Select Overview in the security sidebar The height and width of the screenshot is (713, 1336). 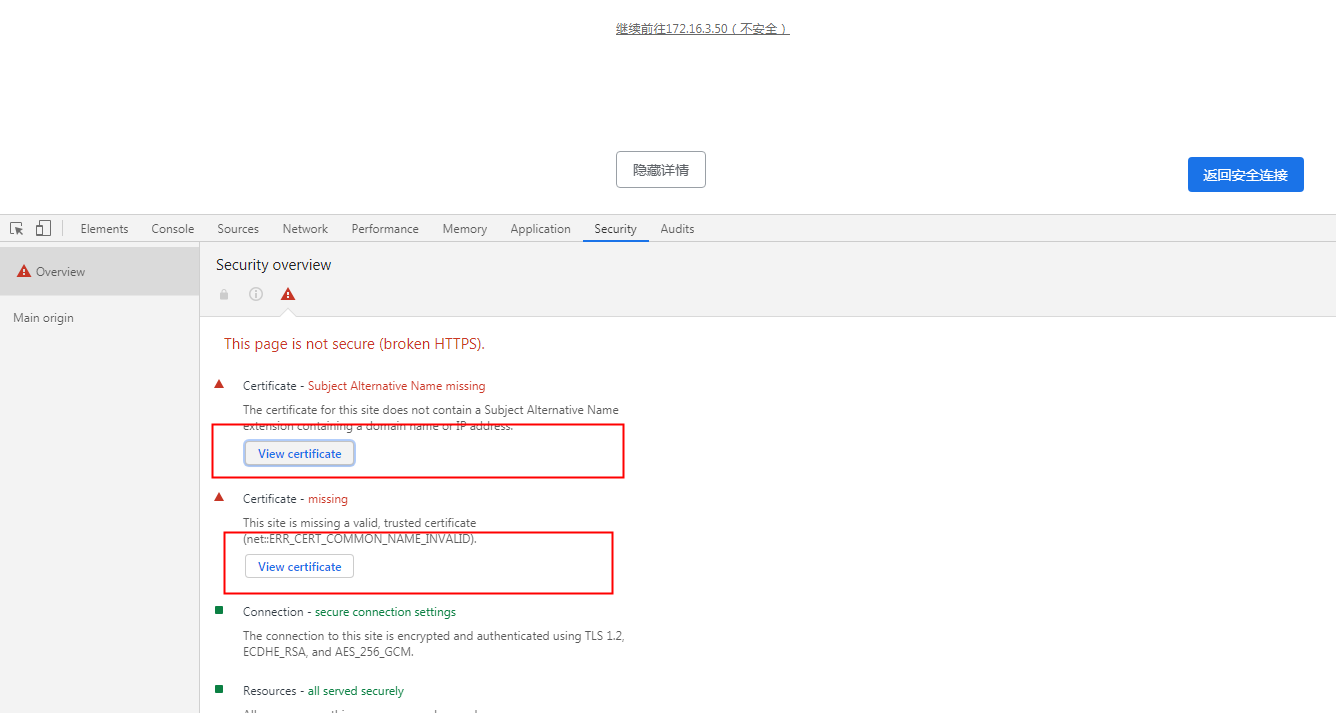tap(100, 271)
